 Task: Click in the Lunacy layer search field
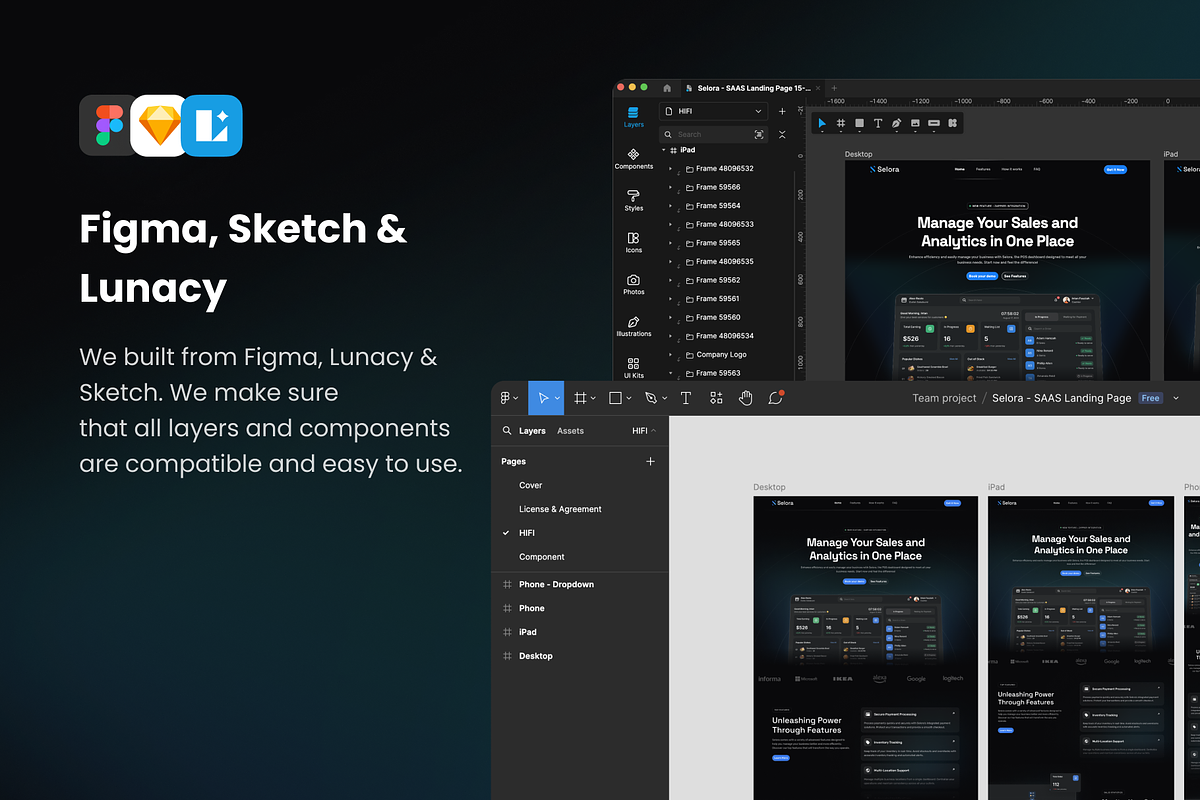coord(713,134)
